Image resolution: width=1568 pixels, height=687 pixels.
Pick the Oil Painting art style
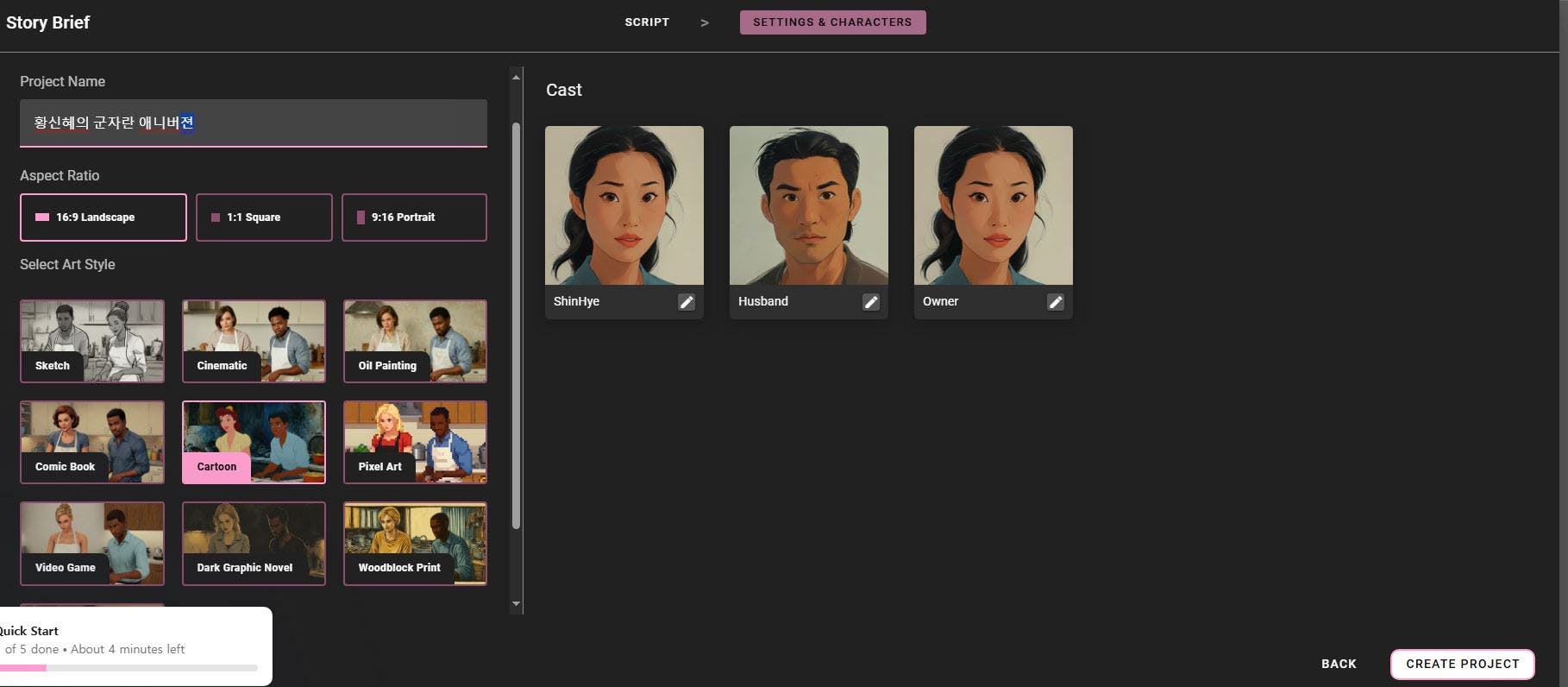(415, 341)
